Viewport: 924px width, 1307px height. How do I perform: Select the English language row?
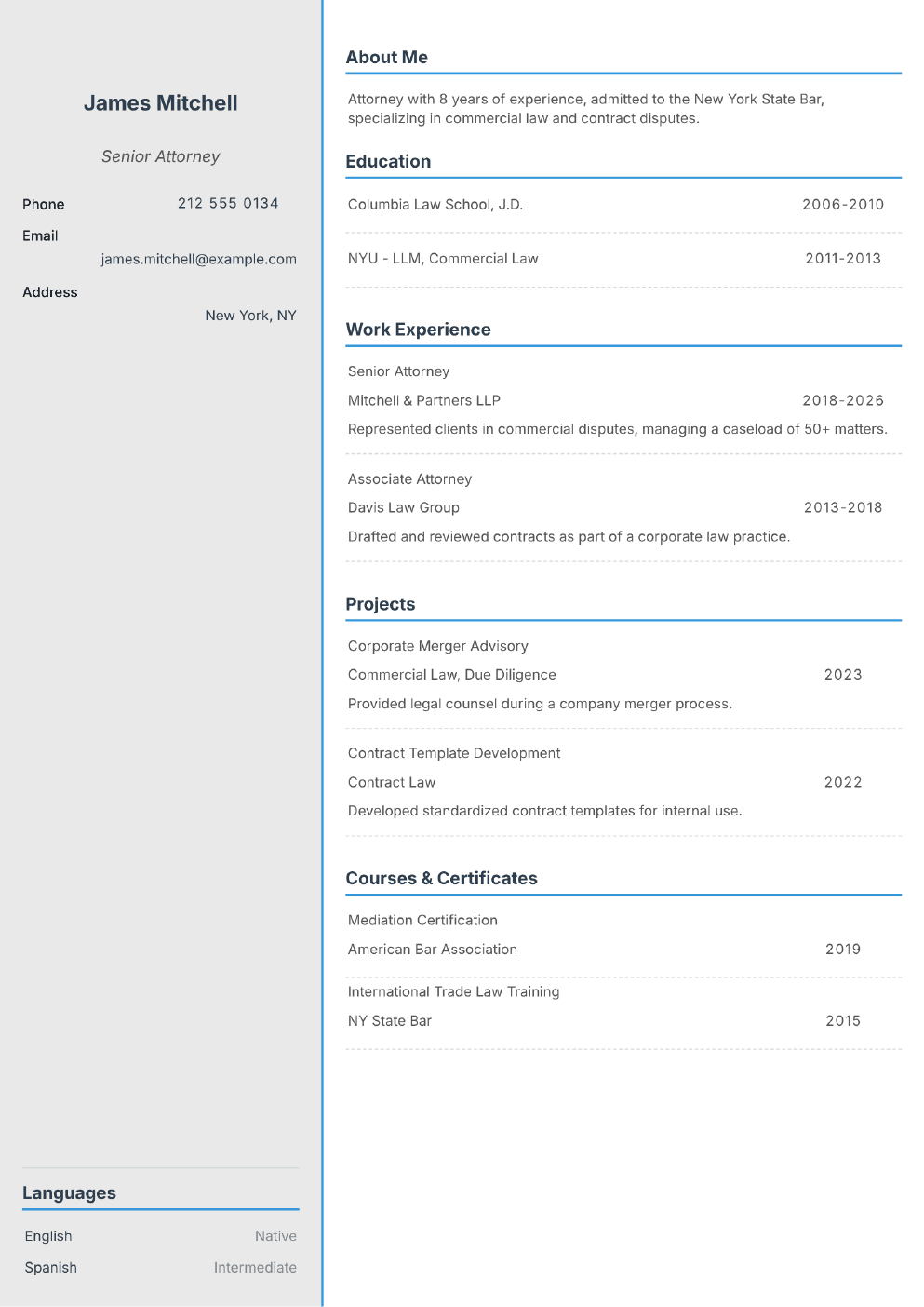[161, 1236]
